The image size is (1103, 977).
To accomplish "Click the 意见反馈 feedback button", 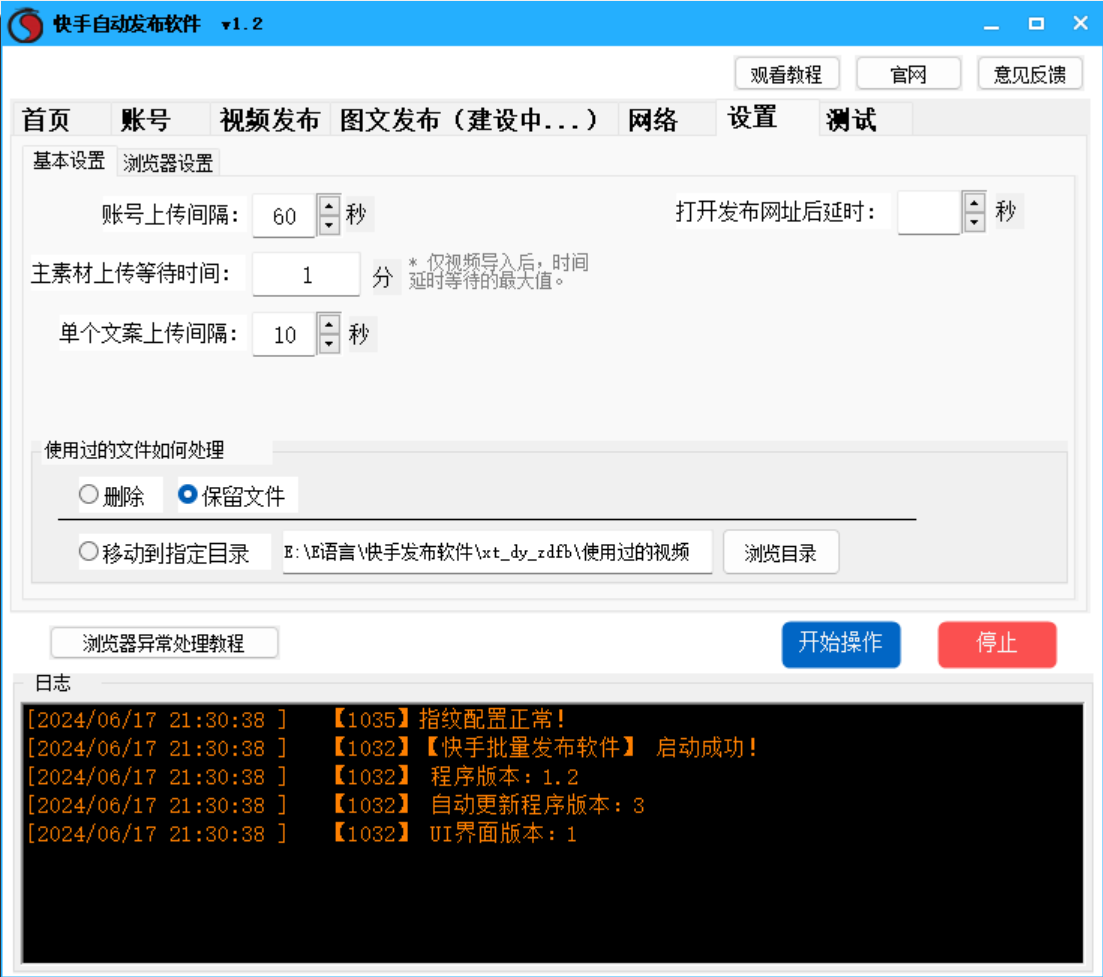I will tap(1030, 74).
